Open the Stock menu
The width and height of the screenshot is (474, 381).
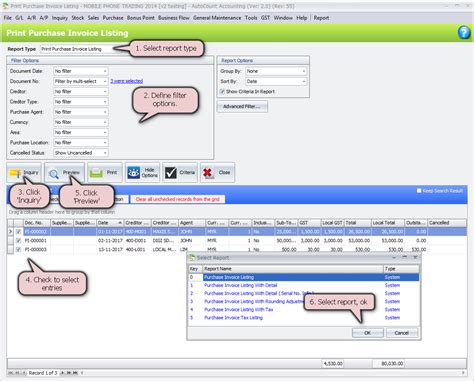point(78,18)
